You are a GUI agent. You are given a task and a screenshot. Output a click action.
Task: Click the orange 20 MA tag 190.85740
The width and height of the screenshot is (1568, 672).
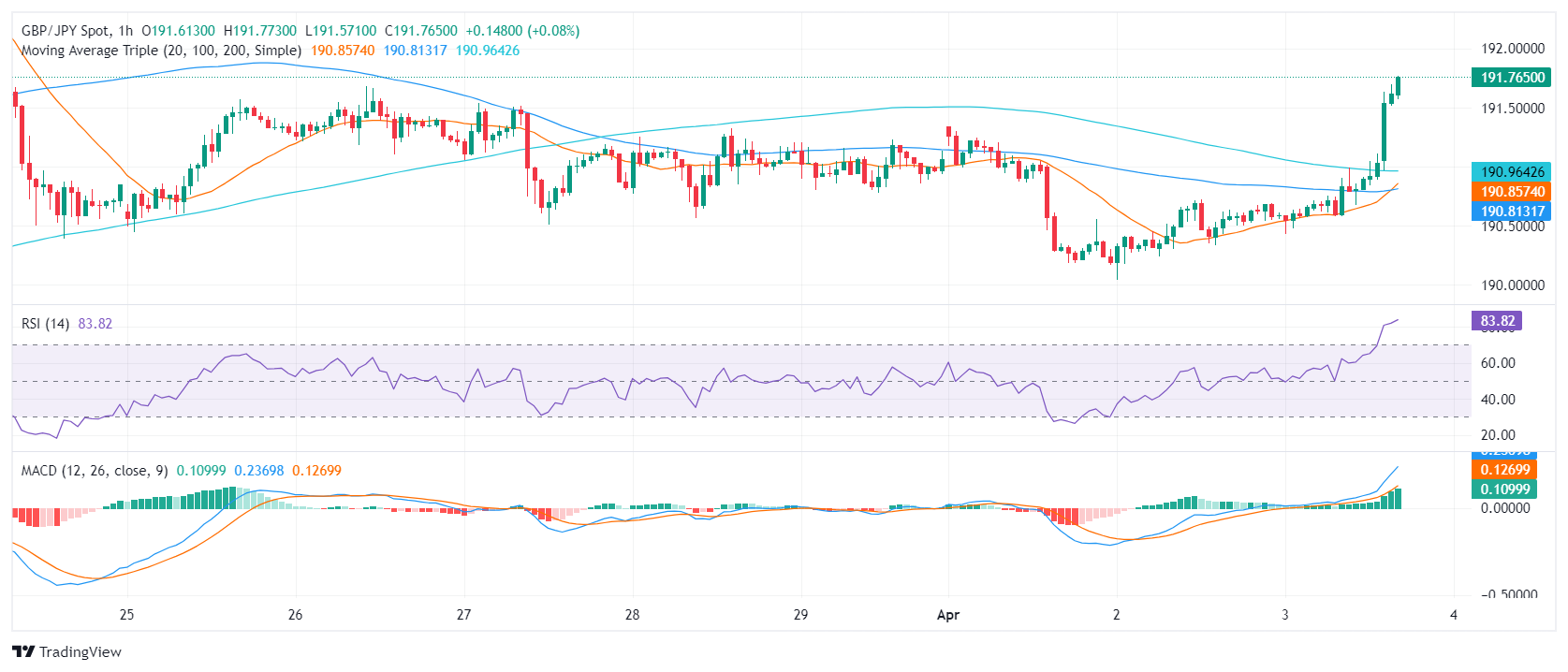point(1512,192)
